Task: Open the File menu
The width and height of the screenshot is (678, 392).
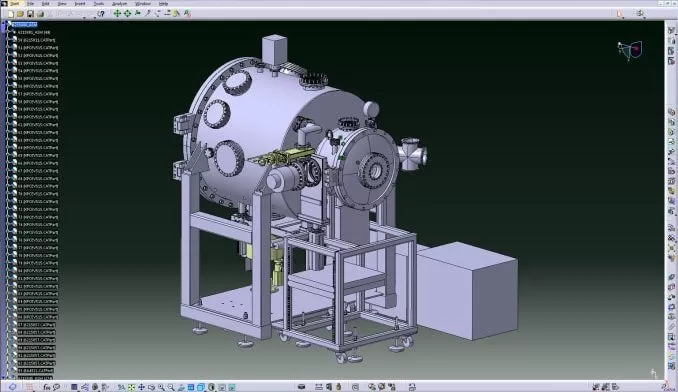Action: [x=30, y=3]
